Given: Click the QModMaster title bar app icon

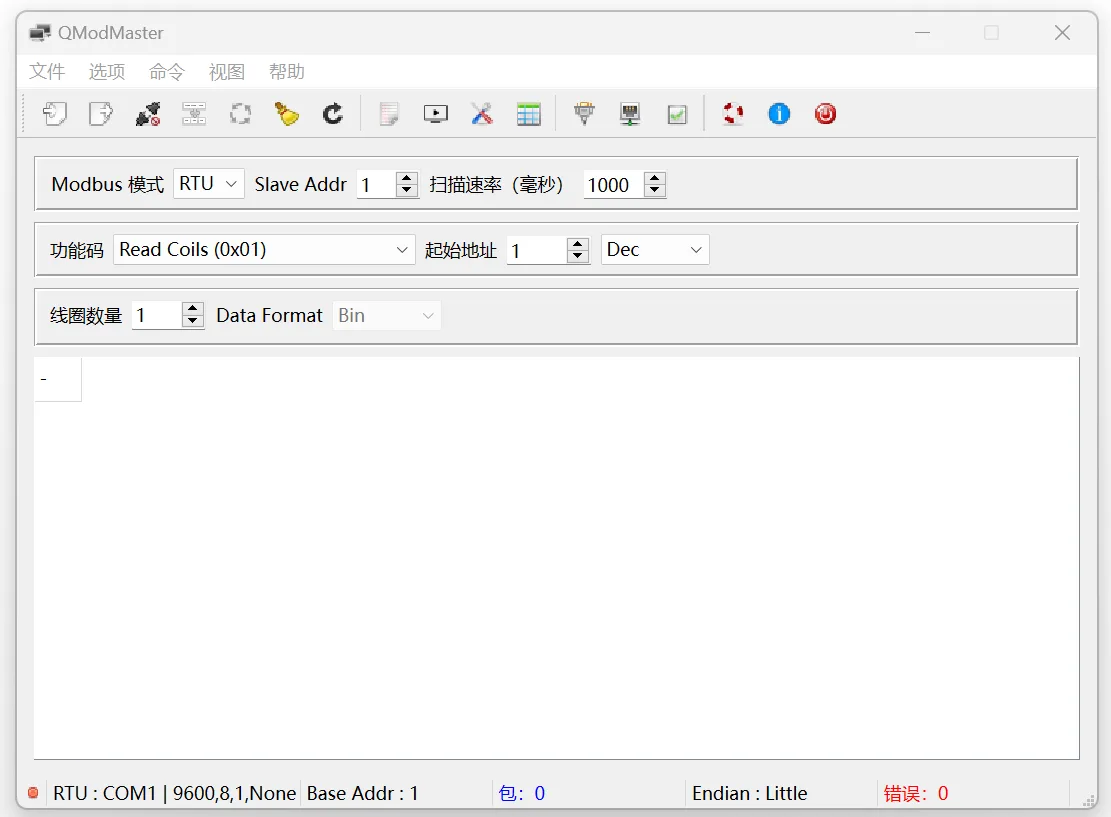Looking at the screenshot, I should tap(40, 33).
